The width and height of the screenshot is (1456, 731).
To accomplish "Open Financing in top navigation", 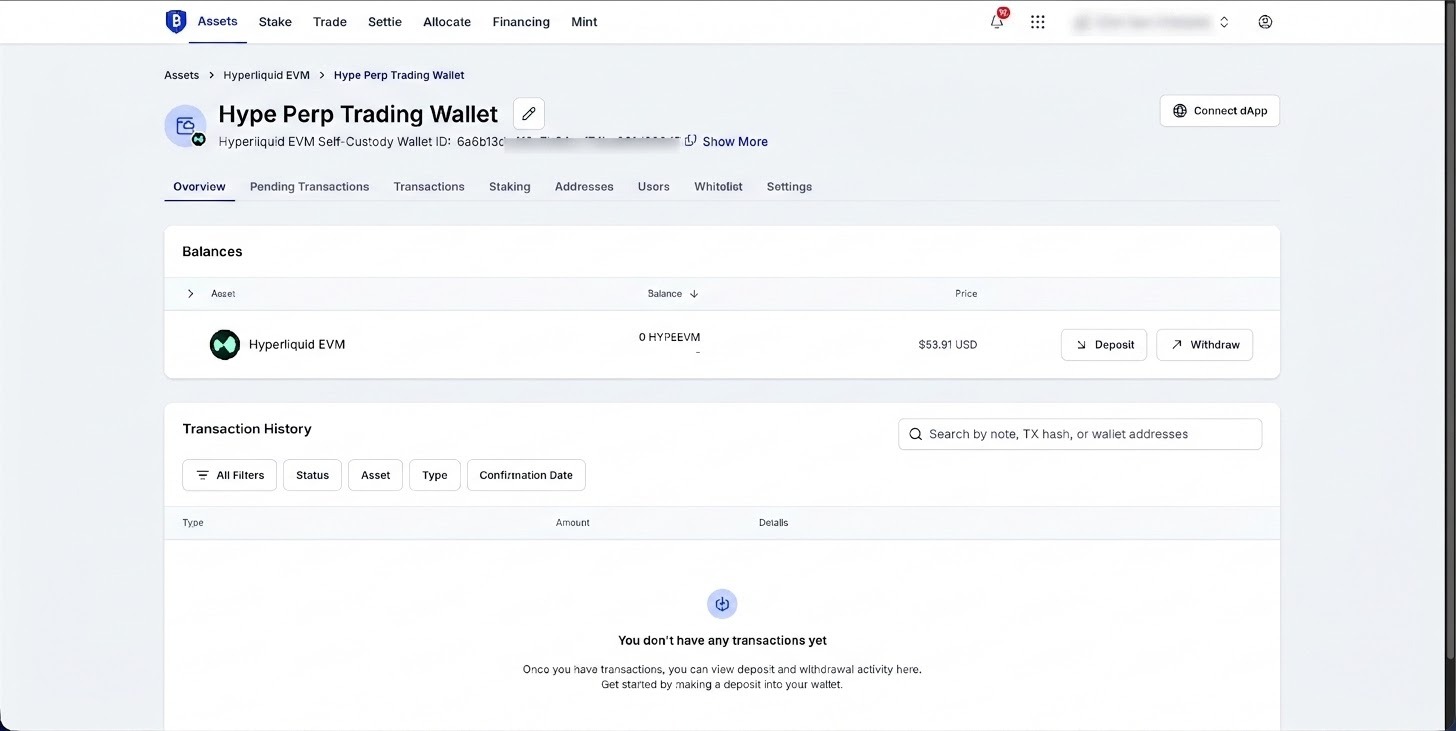I will pos(521,22).
